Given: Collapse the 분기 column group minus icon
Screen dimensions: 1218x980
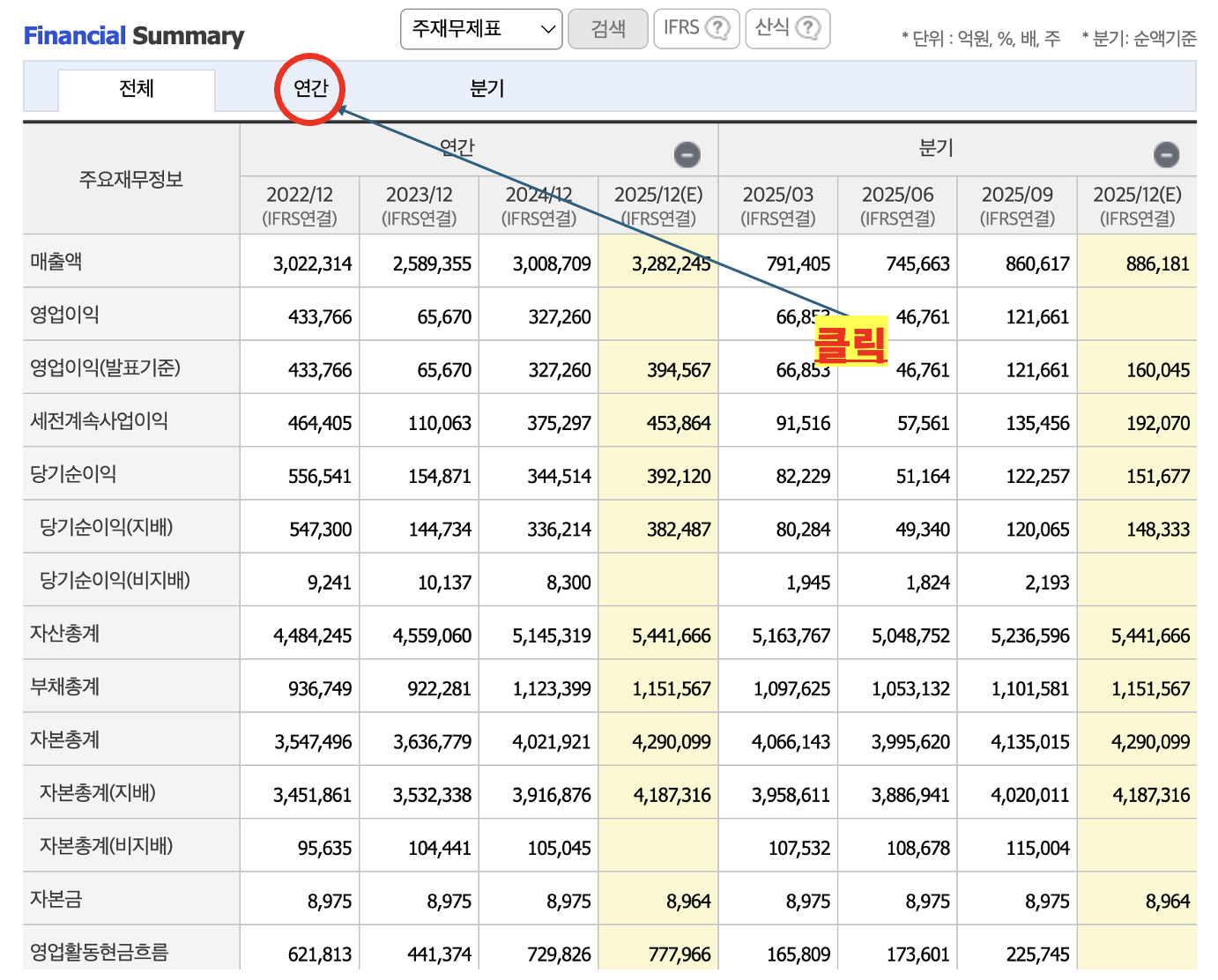Looking at the screenshot, I should pyautogui.click(x=1166, y=155).
